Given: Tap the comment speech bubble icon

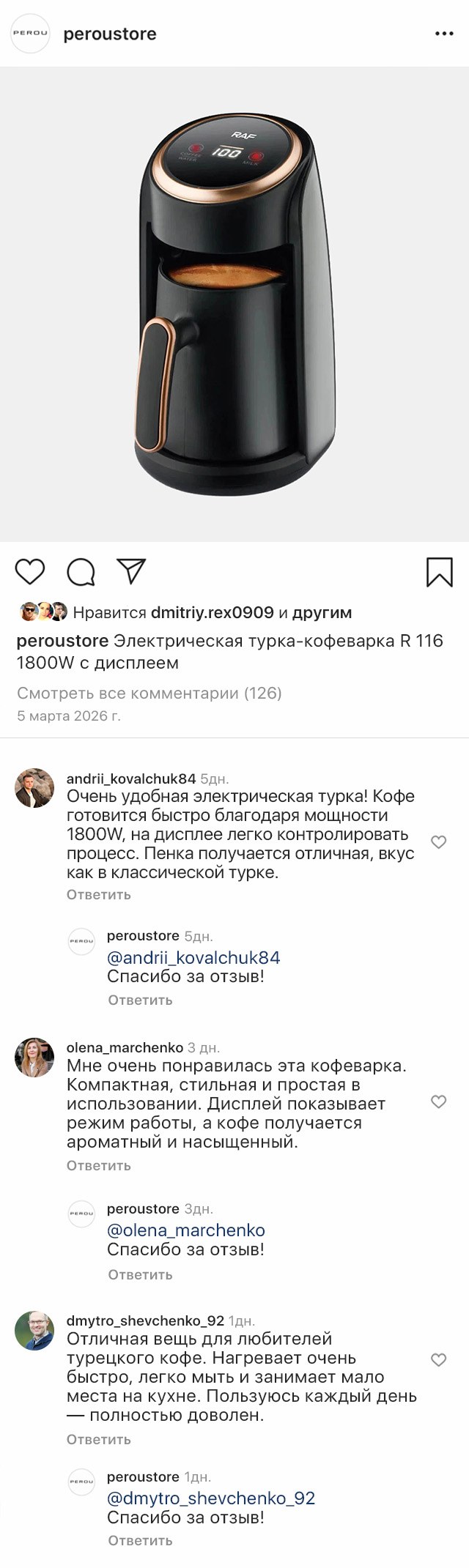Looking at the screenshot, I should pos(81,572).
